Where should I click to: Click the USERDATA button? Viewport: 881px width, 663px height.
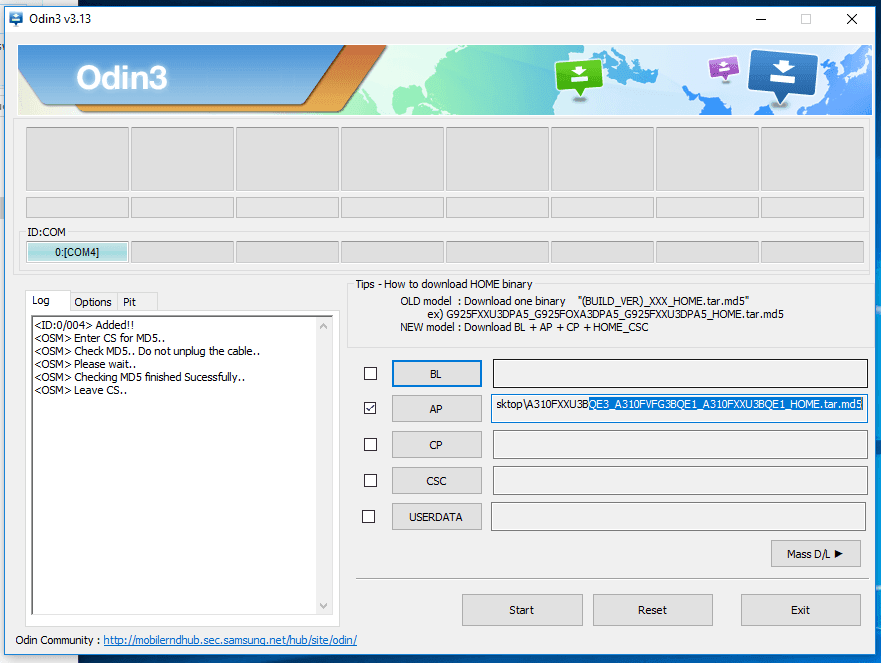[x=437, y=516]
